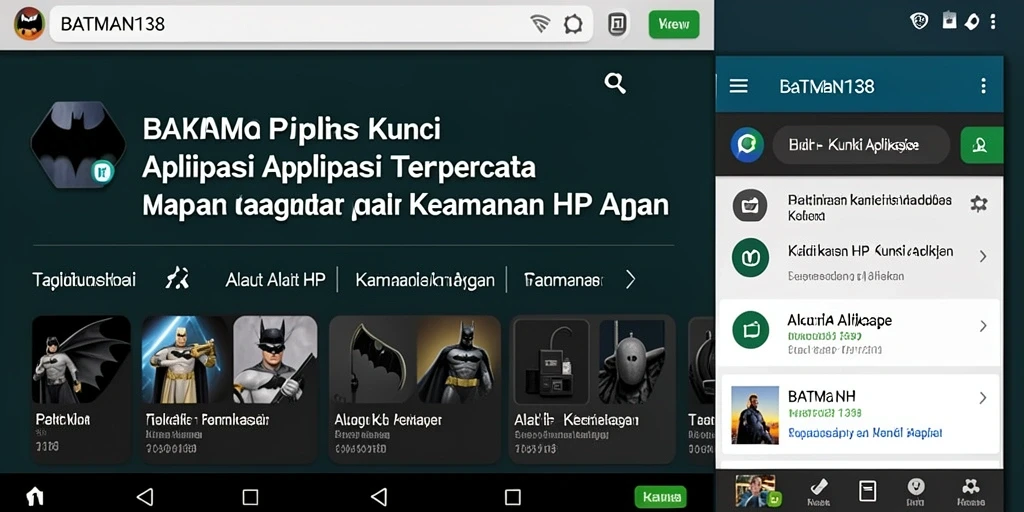The height and width of the screenshot is (512, 1024).
Task: Click the Brih- Kunki Aplikaice search field
Action: (861, 145)
